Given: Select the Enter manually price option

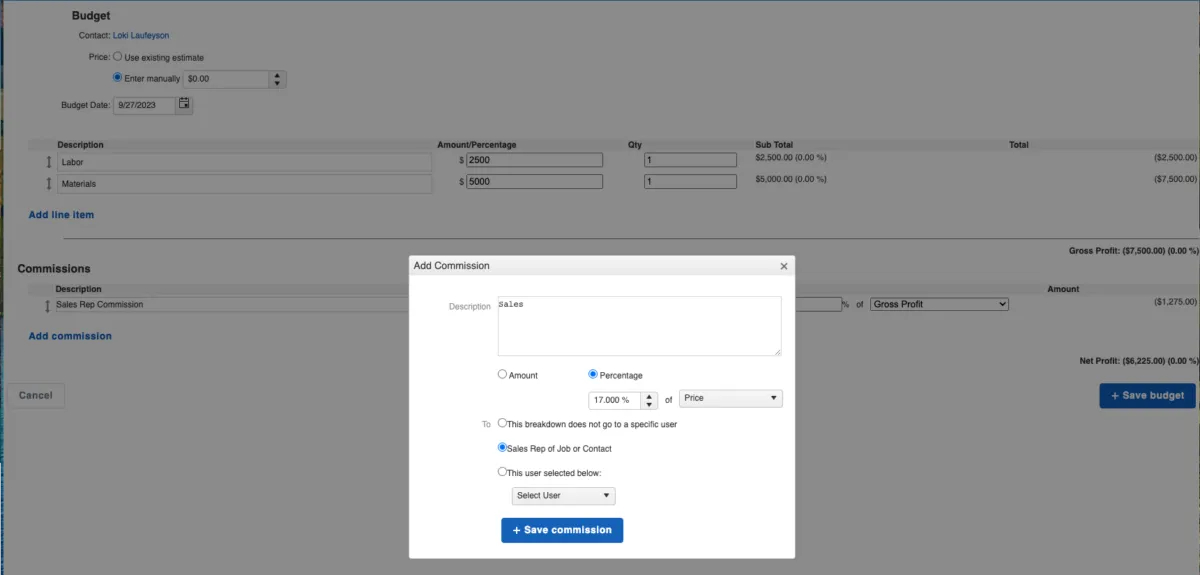Looking at the screenshot, I should coord(118,77).
